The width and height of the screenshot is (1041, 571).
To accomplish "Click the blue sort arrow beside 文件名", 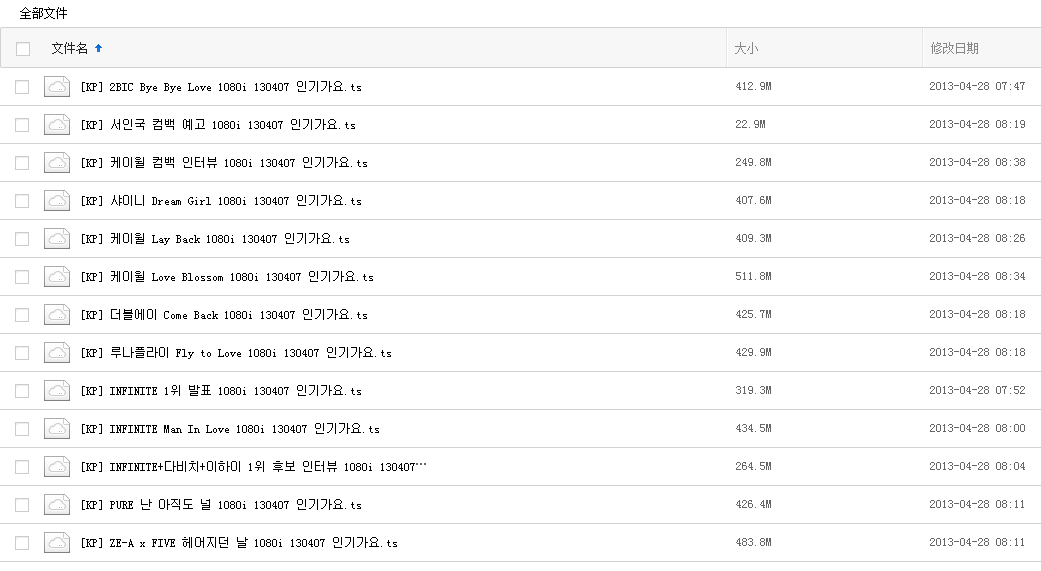I will [98, 48].
